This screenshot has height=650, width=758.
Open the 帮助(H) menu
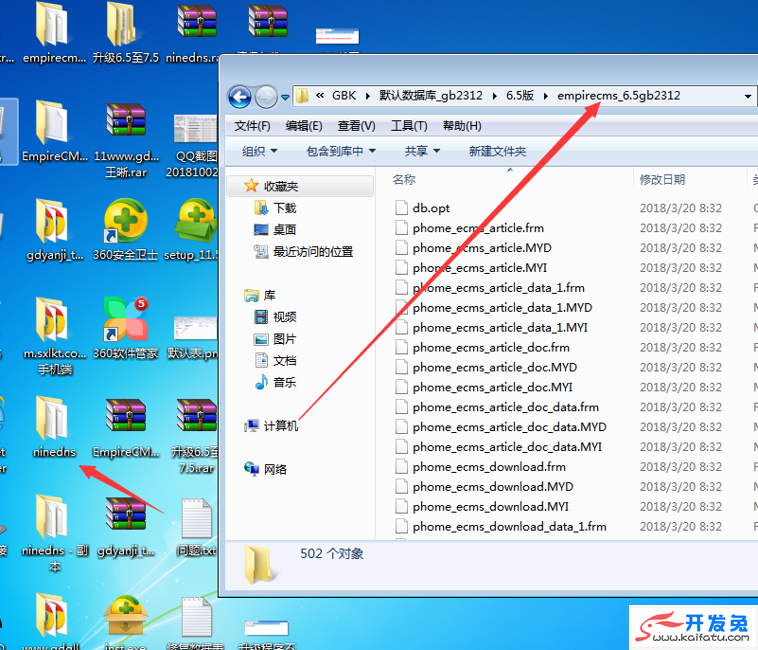[462, 126]
